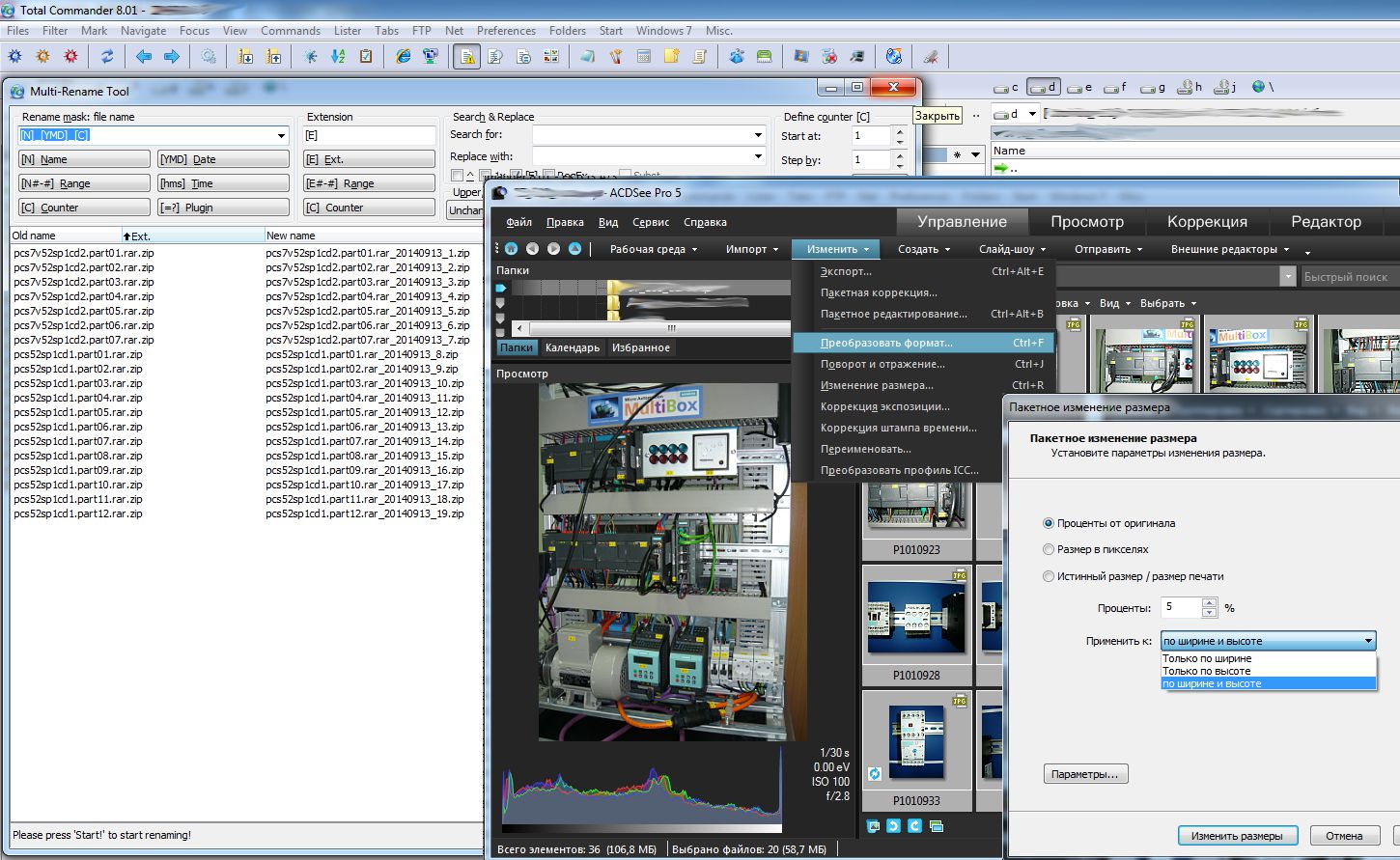Click 'Поворот и отражение...' menu entry
The image size is (1400, 860).
(x=923, y=364)
